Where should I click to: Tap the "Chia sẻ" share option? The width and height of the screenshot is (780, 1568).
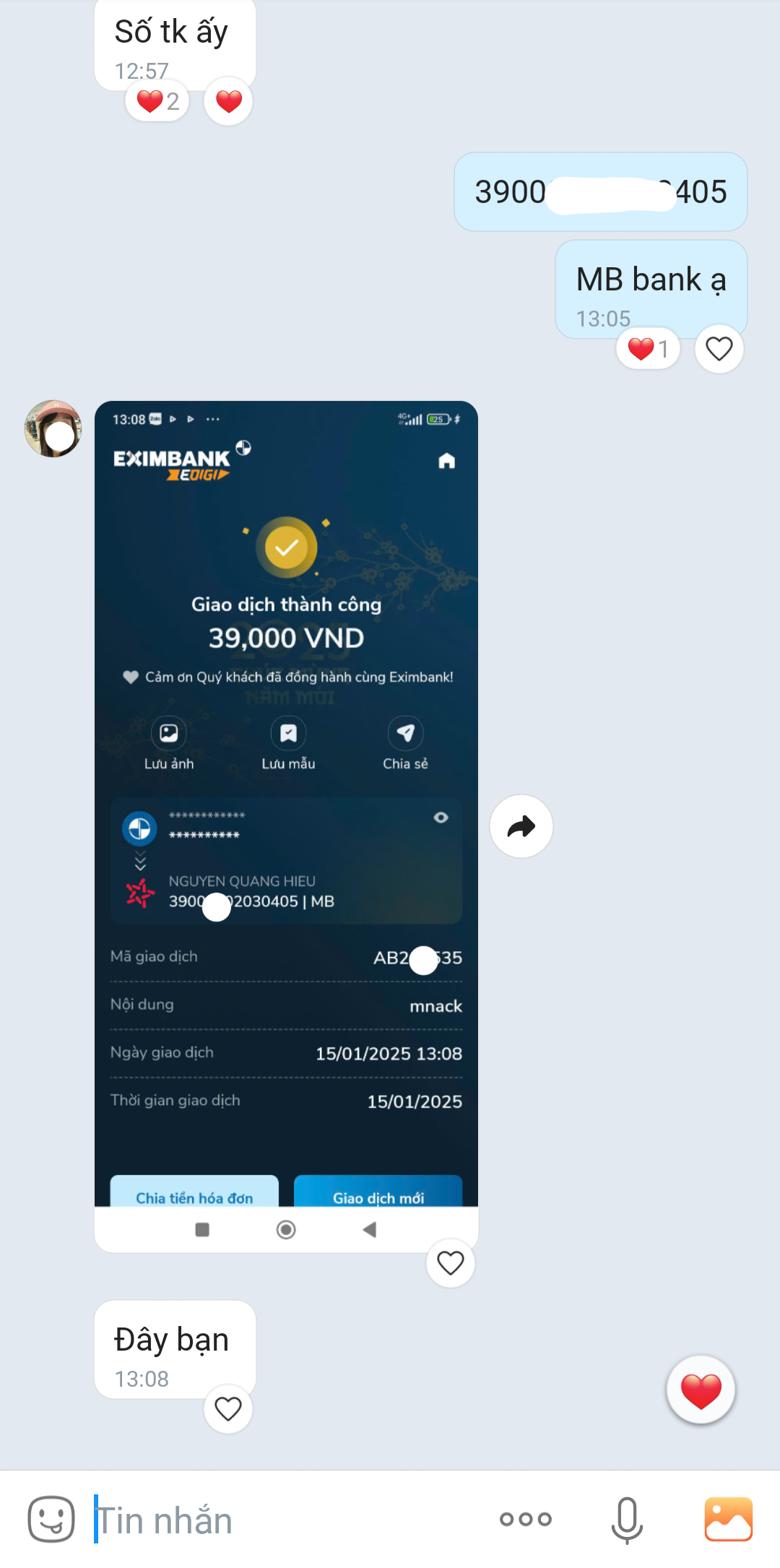coord(405,744)
